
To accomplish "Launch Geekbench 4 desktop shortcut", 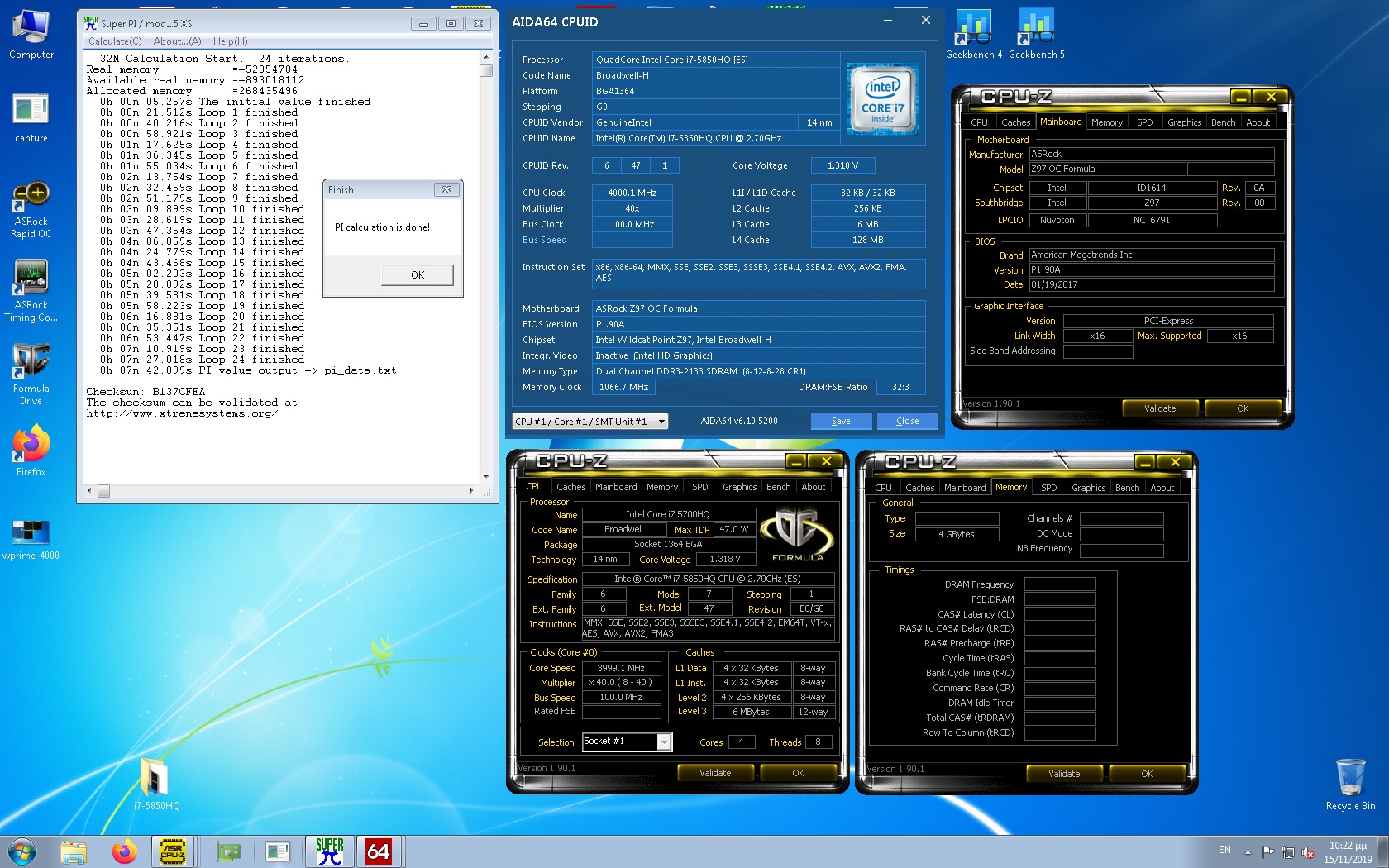I will (974, 35).
